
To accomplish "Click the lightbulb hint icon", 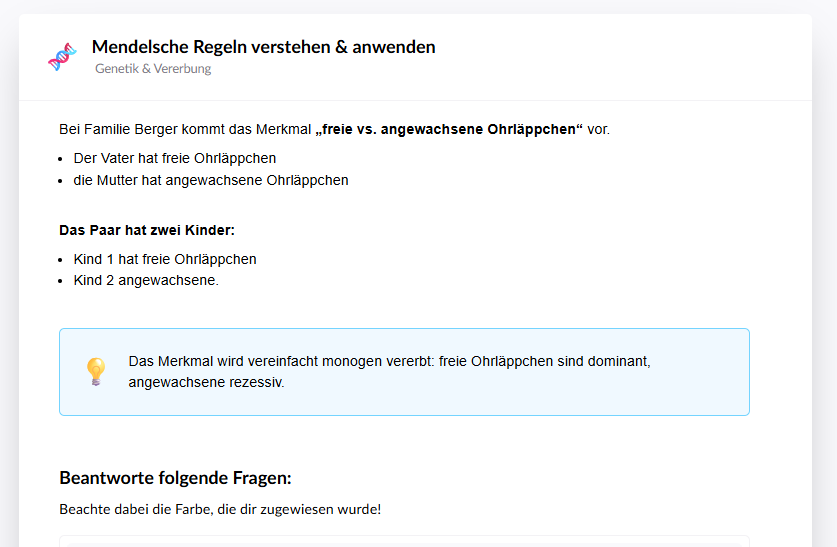I will (x=95, y=371).
